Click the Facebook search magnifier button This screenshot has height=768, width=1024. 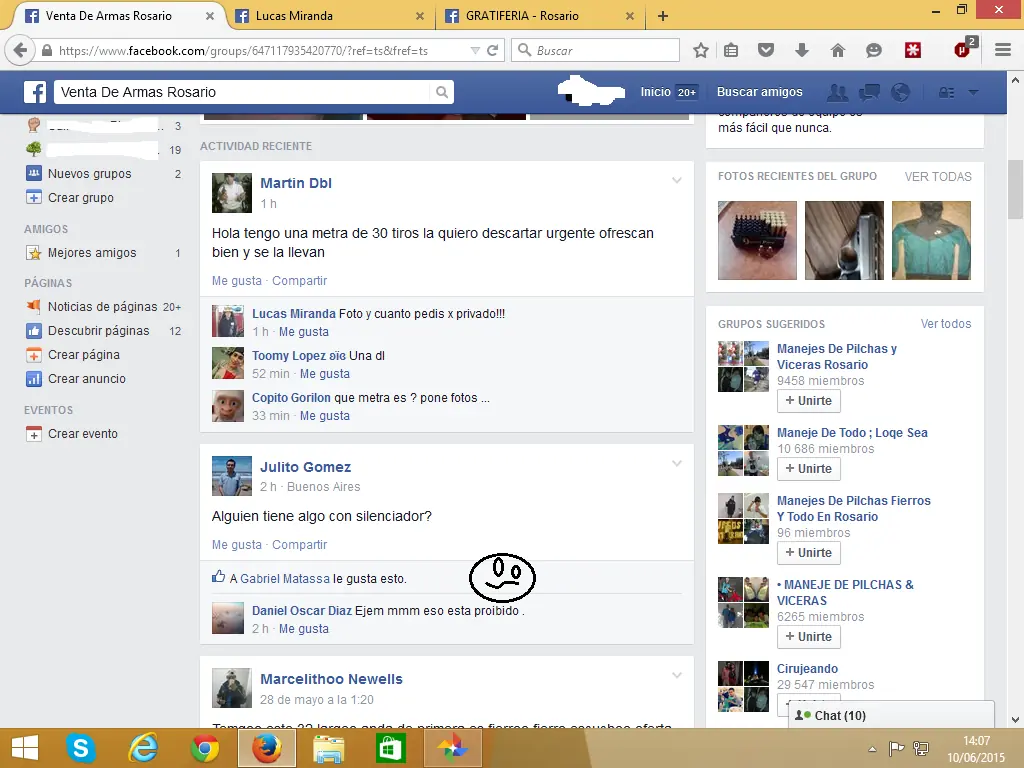pos(442,92)
